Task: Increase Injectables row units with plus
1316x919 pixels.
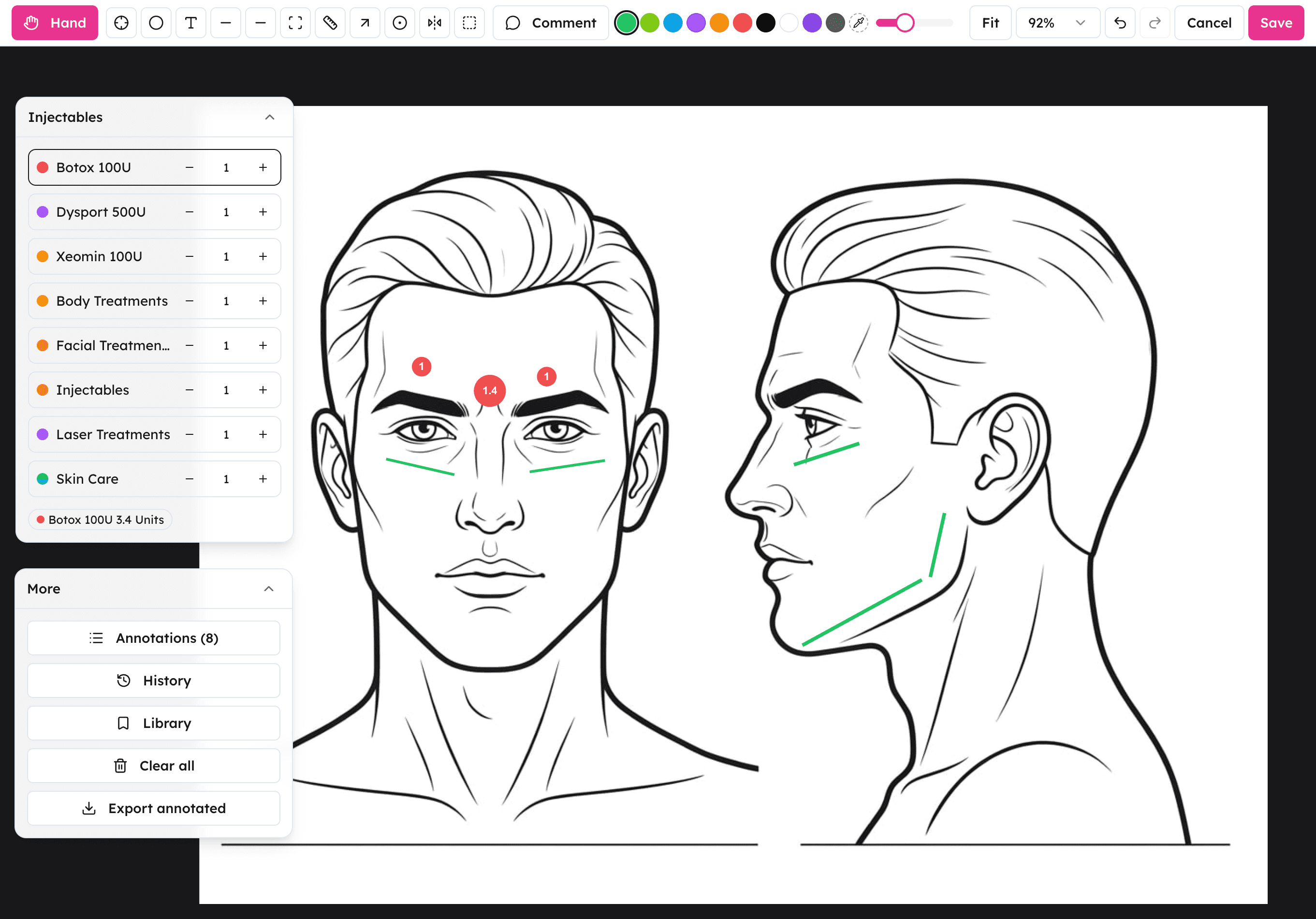Action: click(263, 390)
